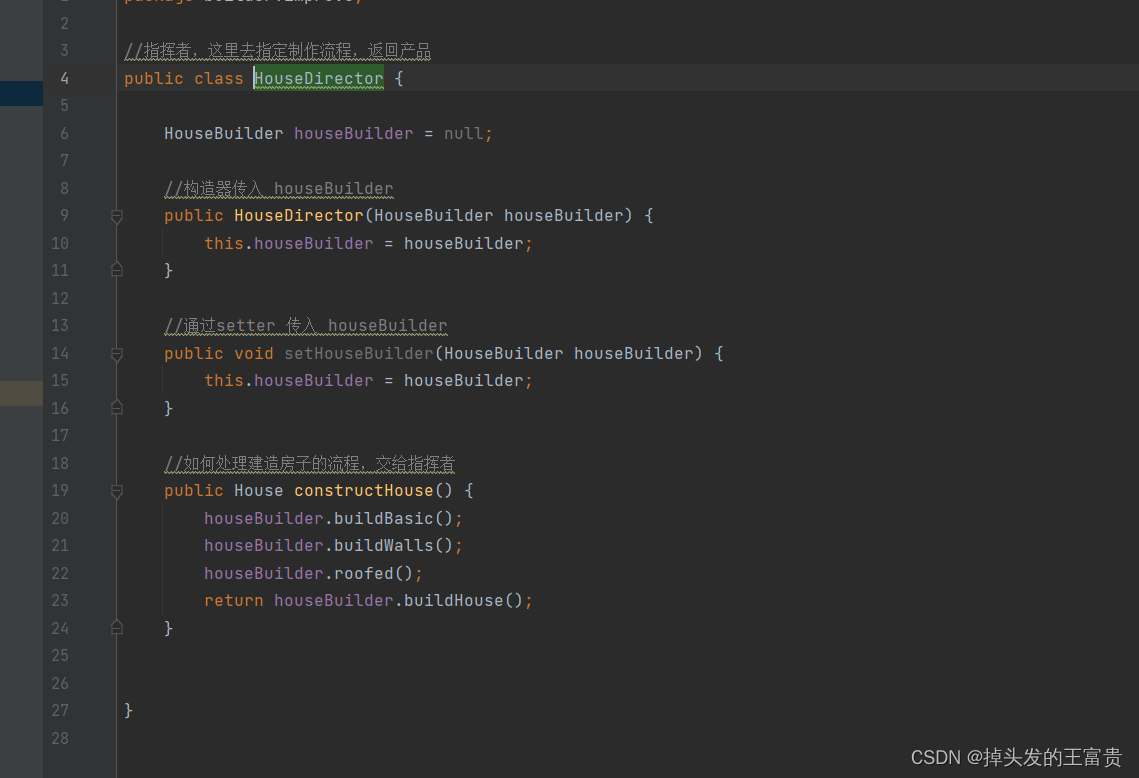Click the return keyword on line 23
This screenshot has height=778, width=1139.
point(234,601)
